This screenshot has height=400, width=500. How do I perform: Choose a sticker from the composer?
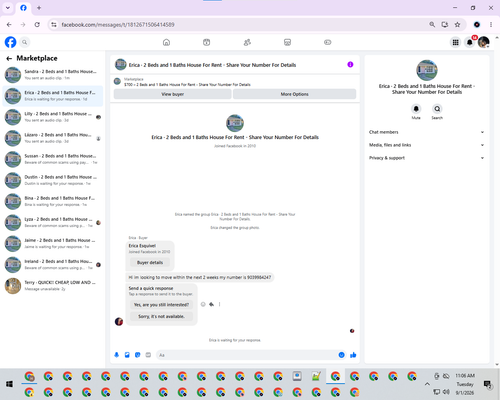[138, 355]
